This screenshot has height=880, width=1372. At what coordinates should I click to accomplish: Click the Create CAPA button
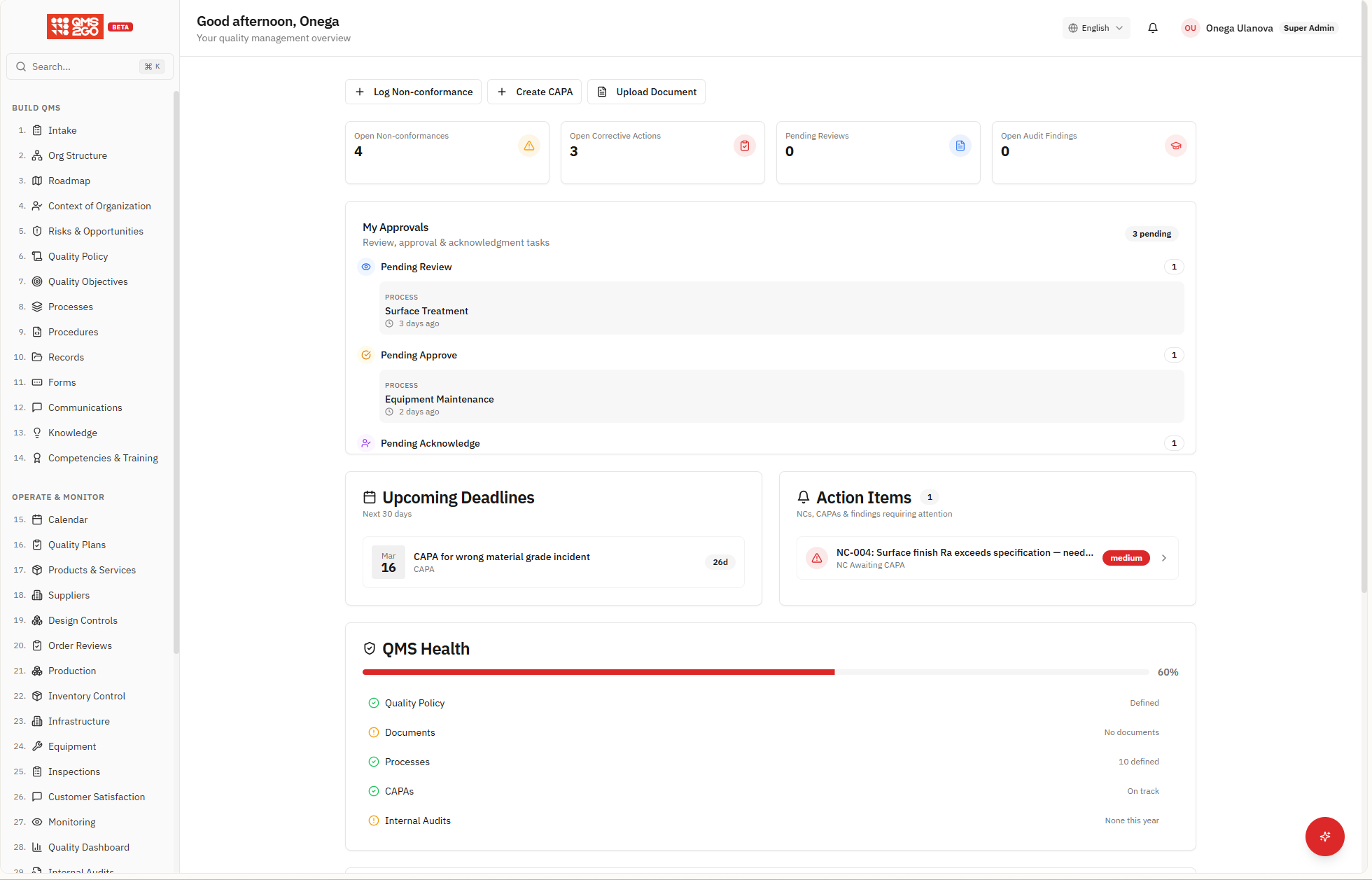[x=534, y=92]
